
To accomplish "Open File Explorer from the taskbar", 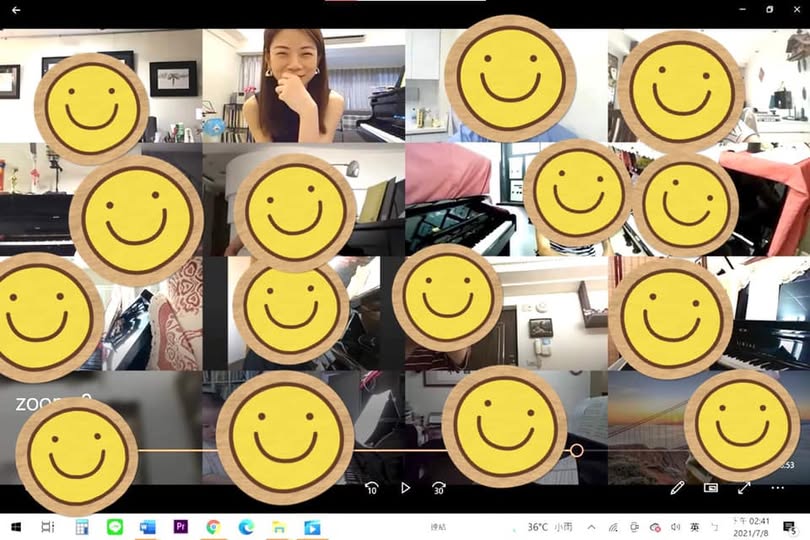I will click(x=279, y=527).
